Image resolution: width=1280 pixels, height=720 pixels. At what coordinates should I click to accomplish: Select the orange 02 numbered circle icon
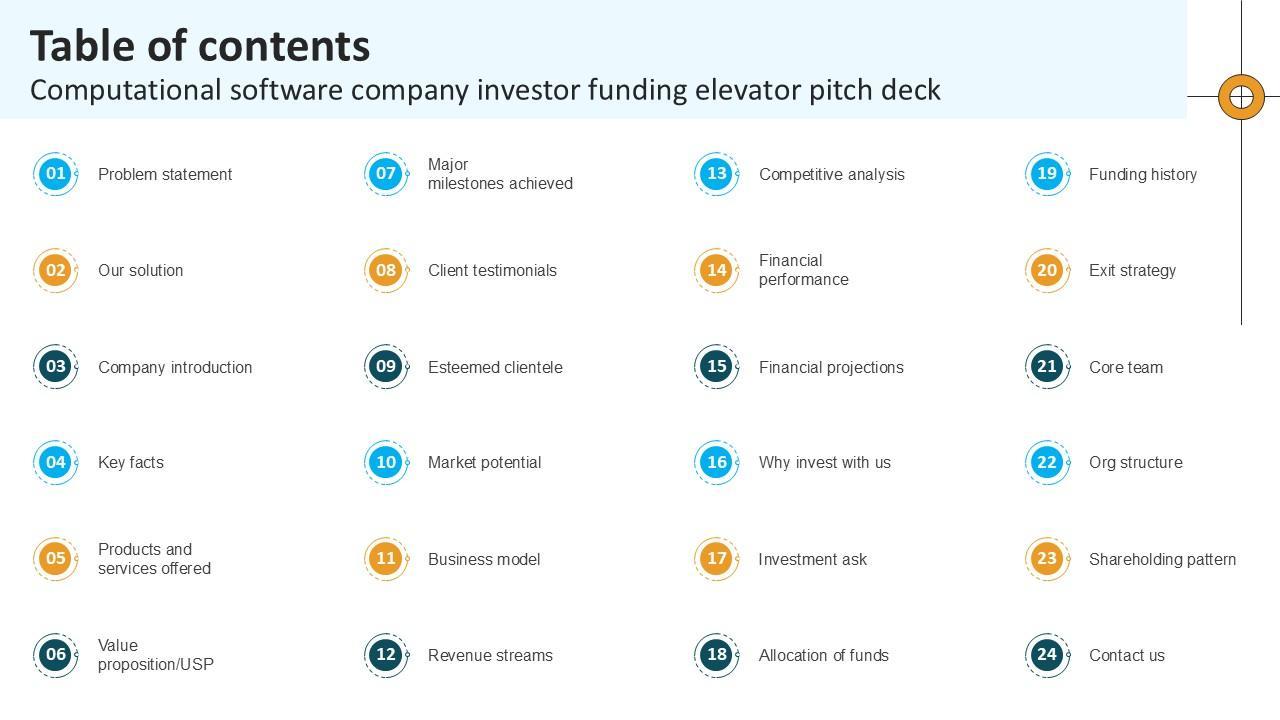(56, 270)
